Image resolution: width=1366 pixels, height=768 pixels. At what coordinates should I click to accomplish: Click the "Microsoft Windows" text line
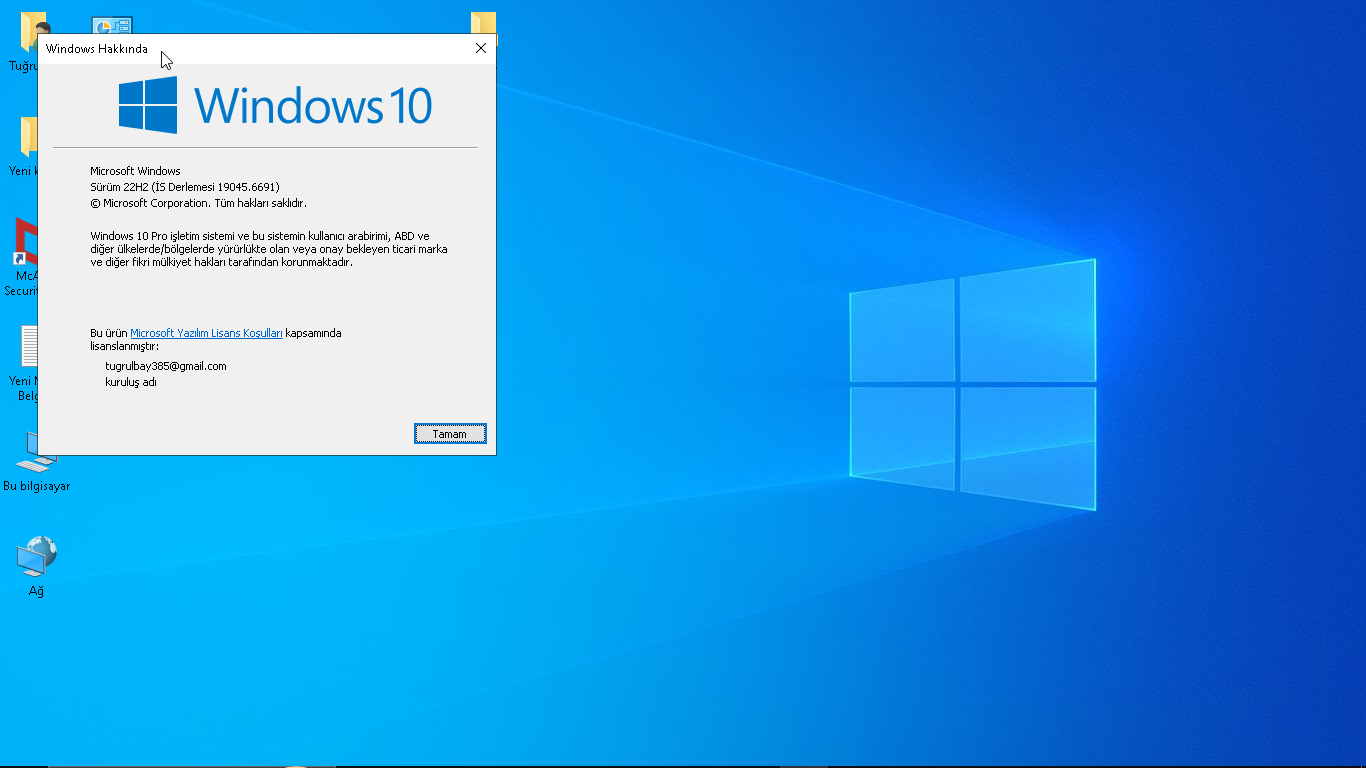(135, 171)
